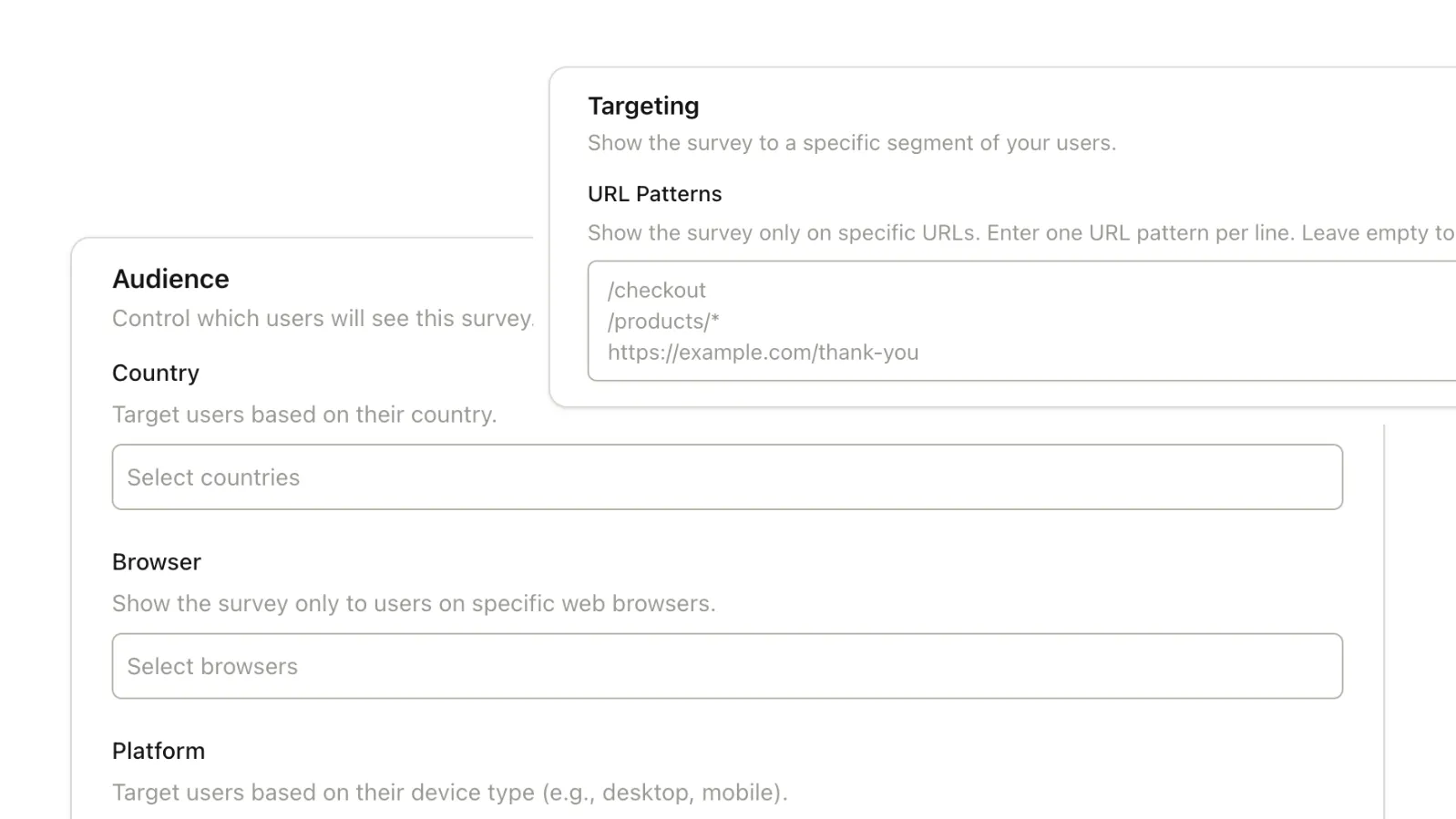Select the Browser label
The height and width of the screenshot is (819, 1456).
coord(156,562)
